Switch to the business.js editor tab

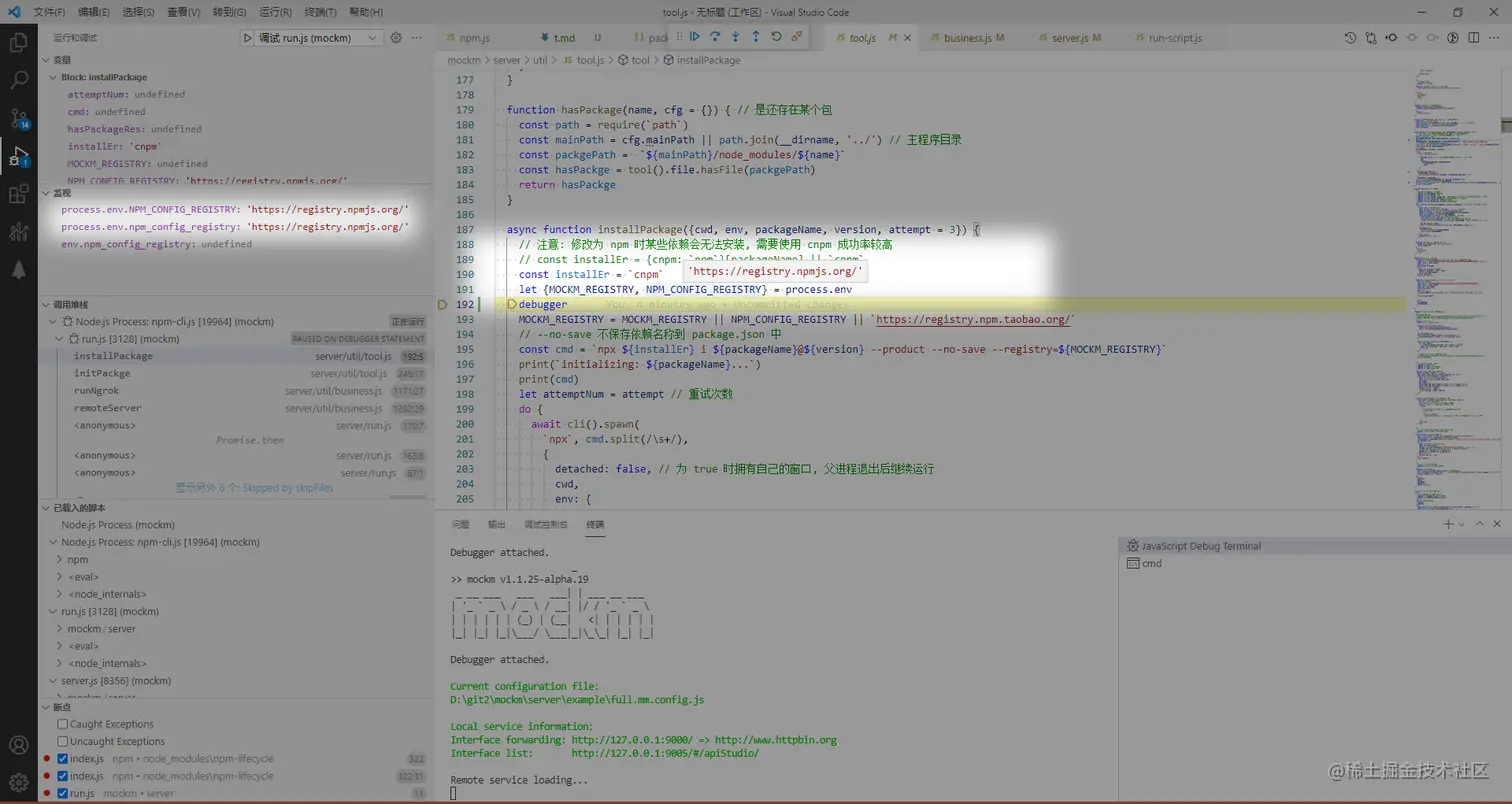966,38
